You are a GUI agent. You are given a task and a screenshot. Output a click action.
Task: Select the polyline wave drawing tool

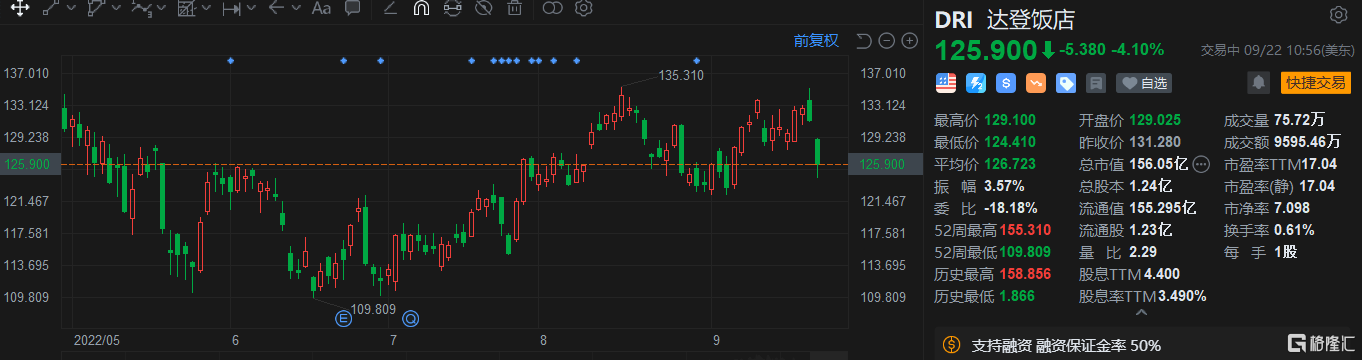pyautogui.click(x=142, y=9)
